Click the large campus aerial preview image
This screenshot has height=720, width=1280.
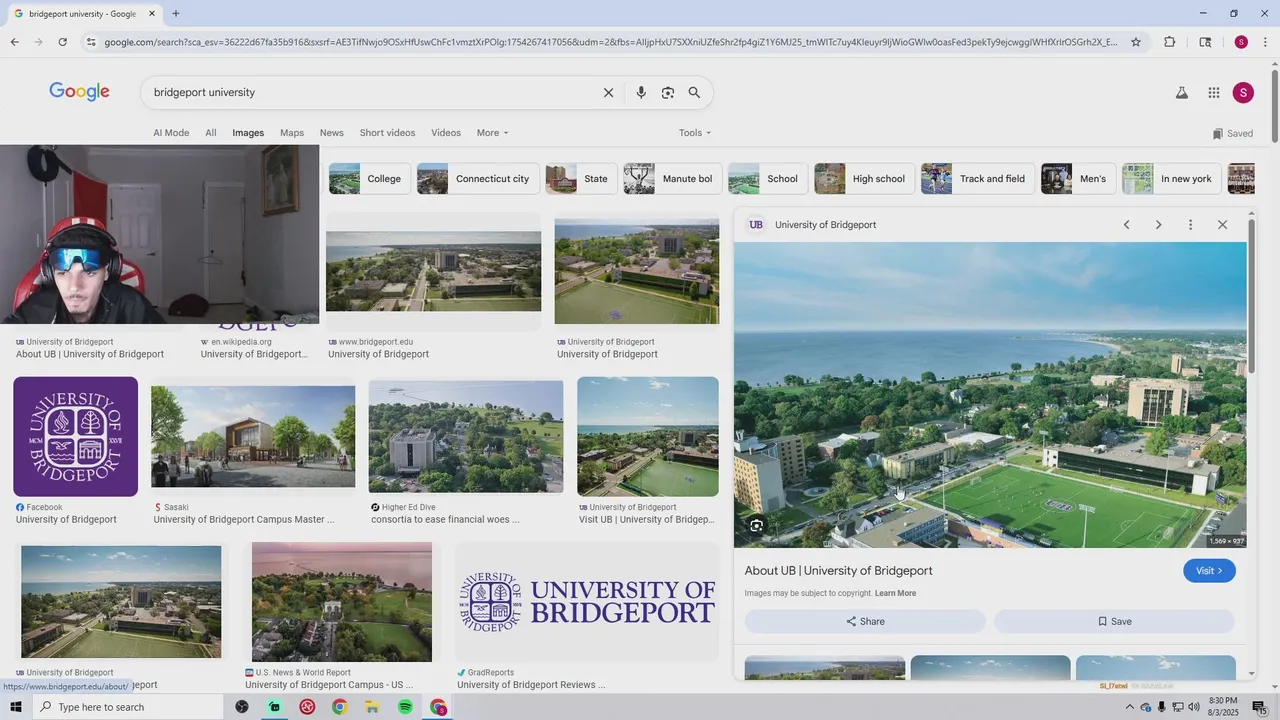[x=990, y=395]
